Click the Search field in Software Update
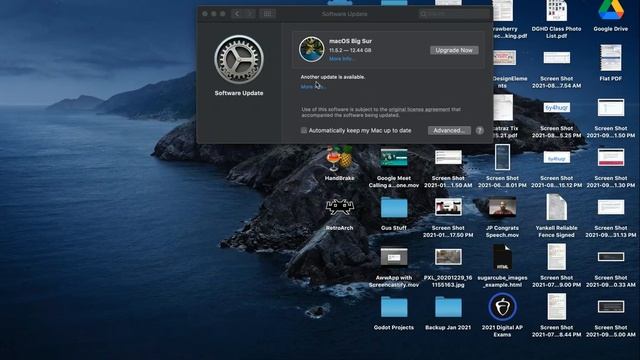Viewport: 640px width, 360px height. point(454,14)
